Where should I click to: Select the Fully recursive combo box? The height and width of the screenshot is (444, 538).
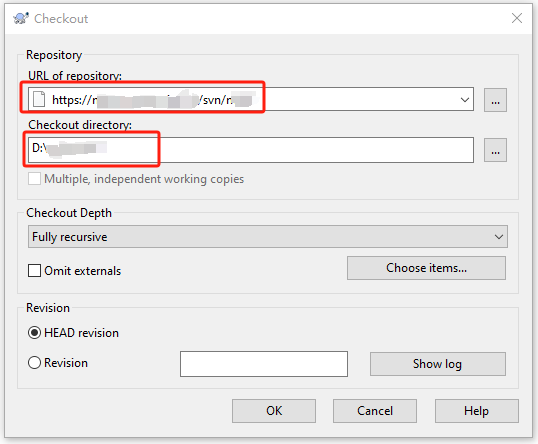[x=268, y=237]
